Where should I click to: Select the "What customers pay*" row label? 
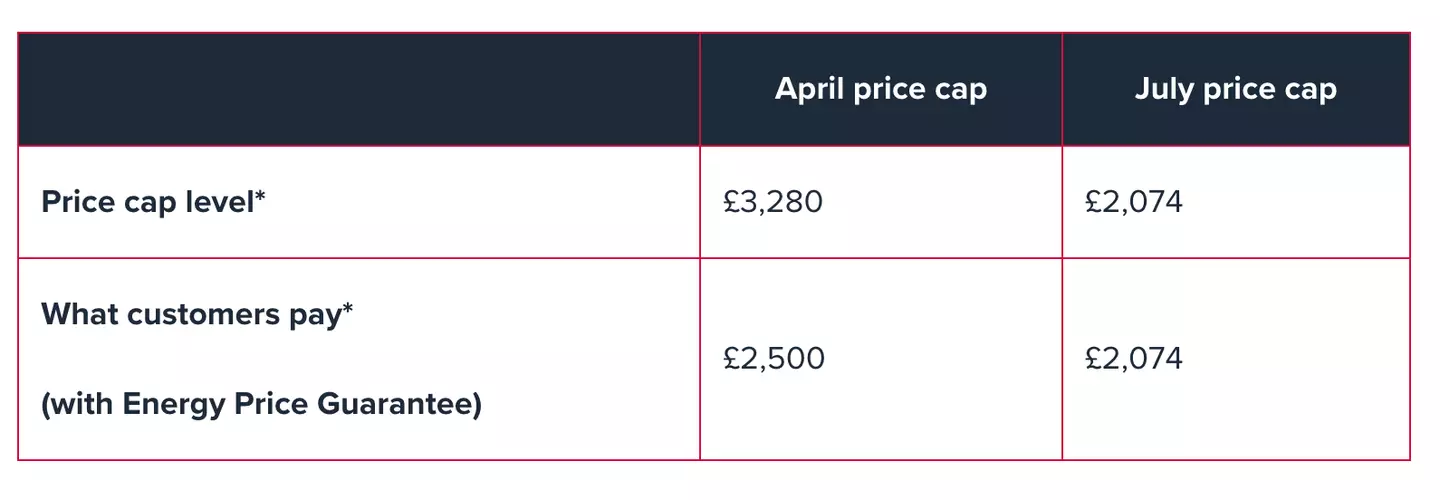(197, 314)
